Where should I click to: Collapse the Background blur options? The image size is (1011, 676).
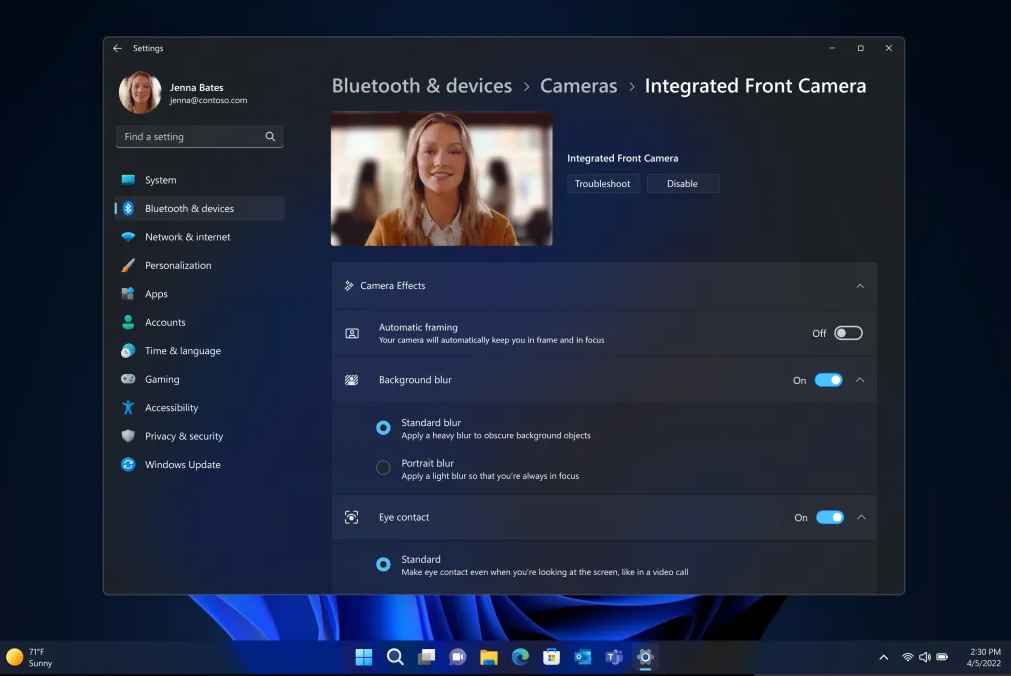(x=860, y=380)
